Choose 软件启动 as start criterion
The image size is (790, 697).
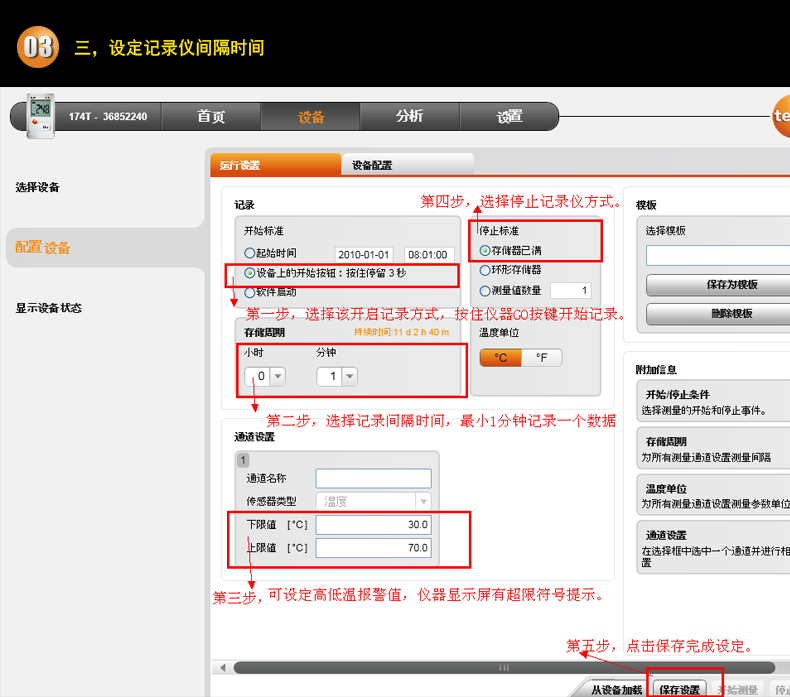(x=250, y=292)
